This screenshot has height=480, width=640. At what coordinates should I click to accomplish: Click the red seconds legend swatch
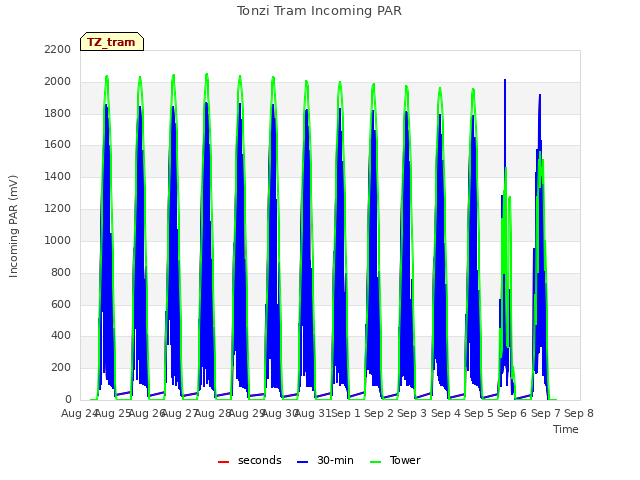point(224,462)
